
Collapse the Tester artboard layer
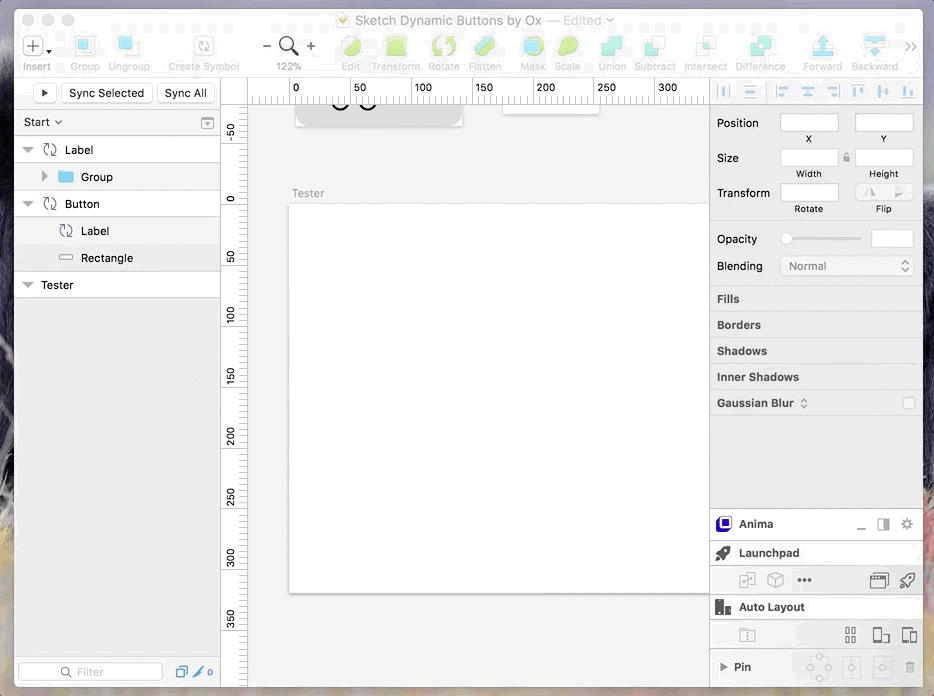tap(28, 285)
